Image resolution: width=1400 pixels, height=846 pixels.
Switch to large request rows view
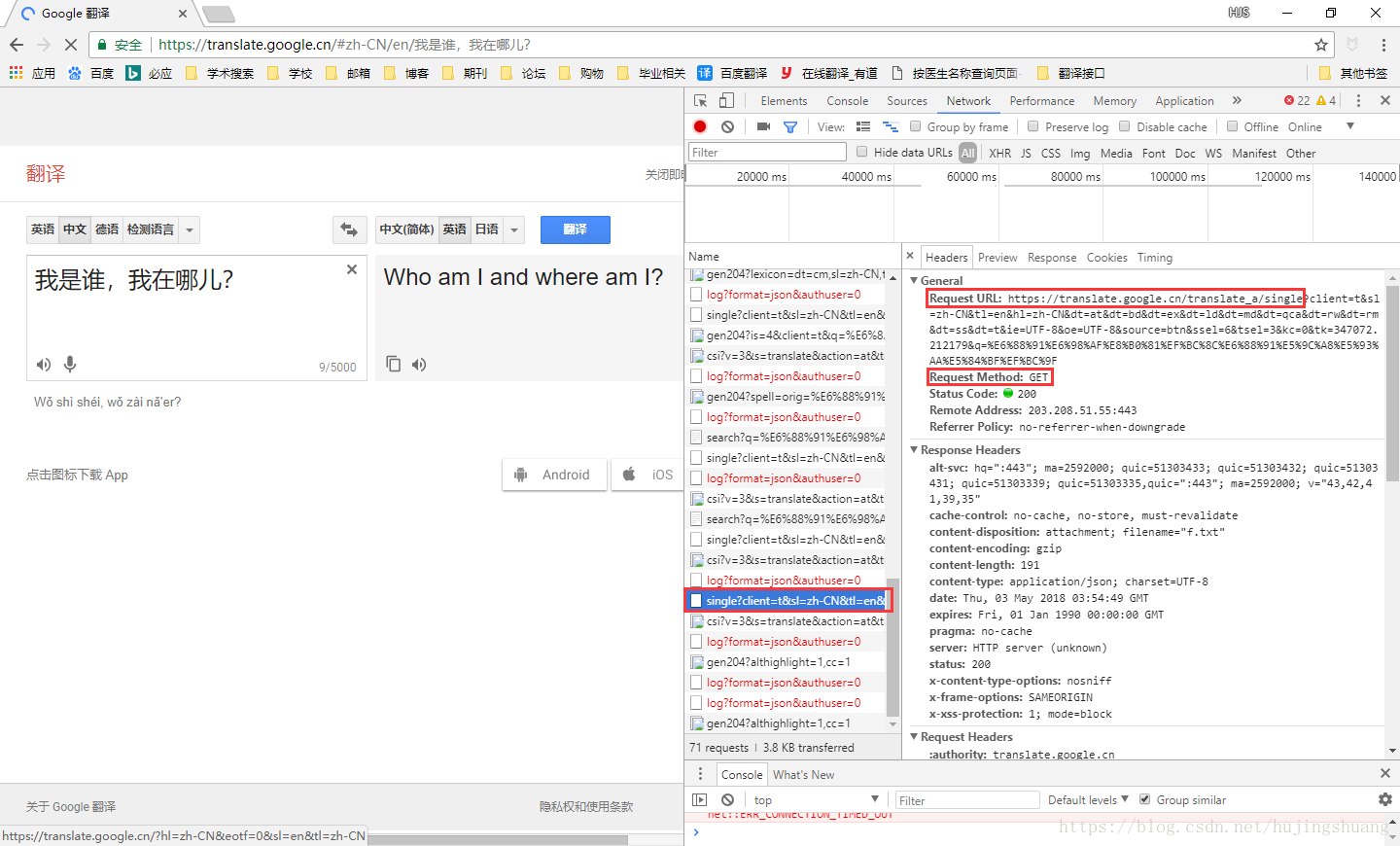tap(863, 126)
